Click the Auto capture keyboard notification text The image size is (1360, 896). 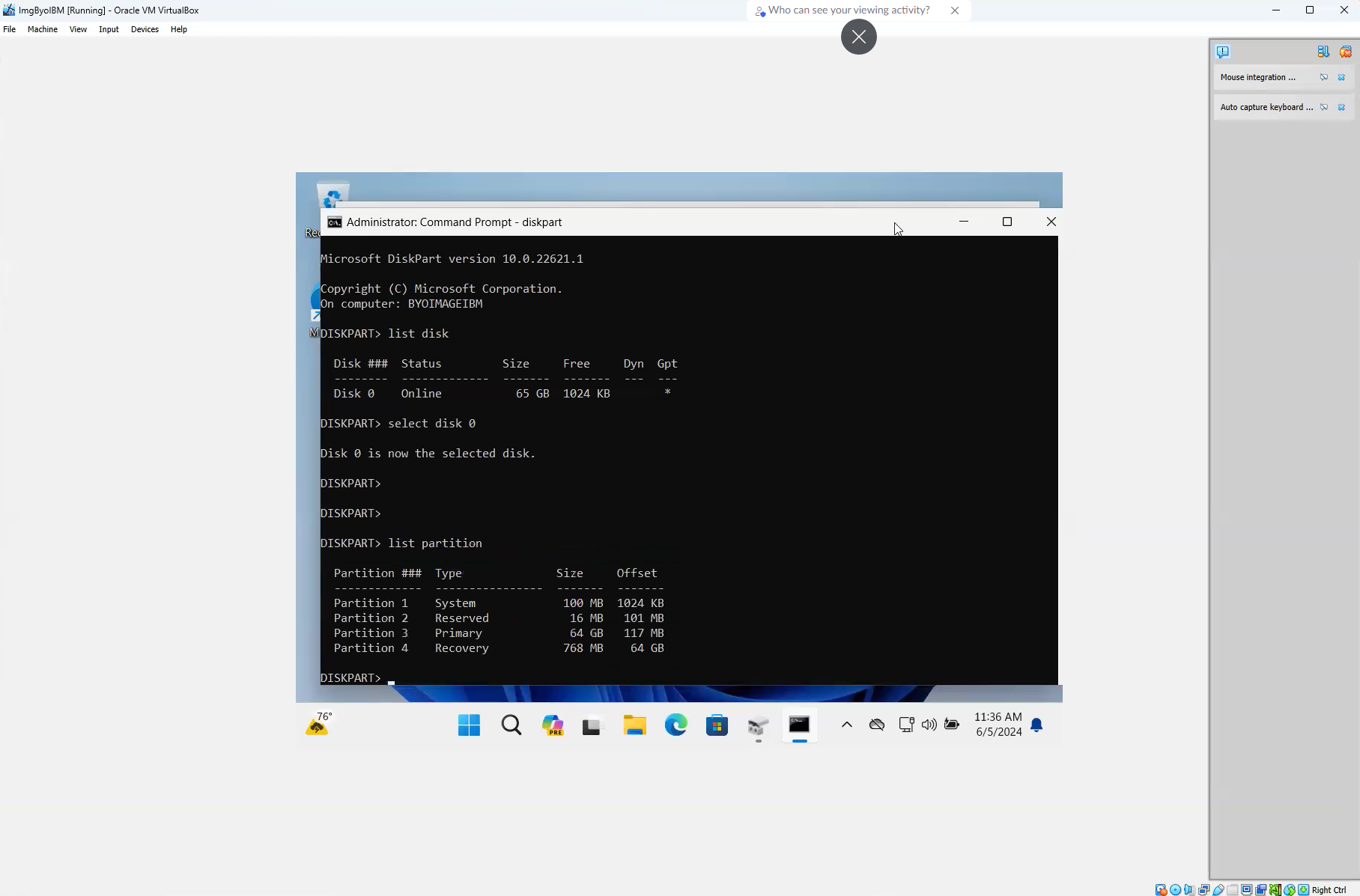(x=1266, y=107)
